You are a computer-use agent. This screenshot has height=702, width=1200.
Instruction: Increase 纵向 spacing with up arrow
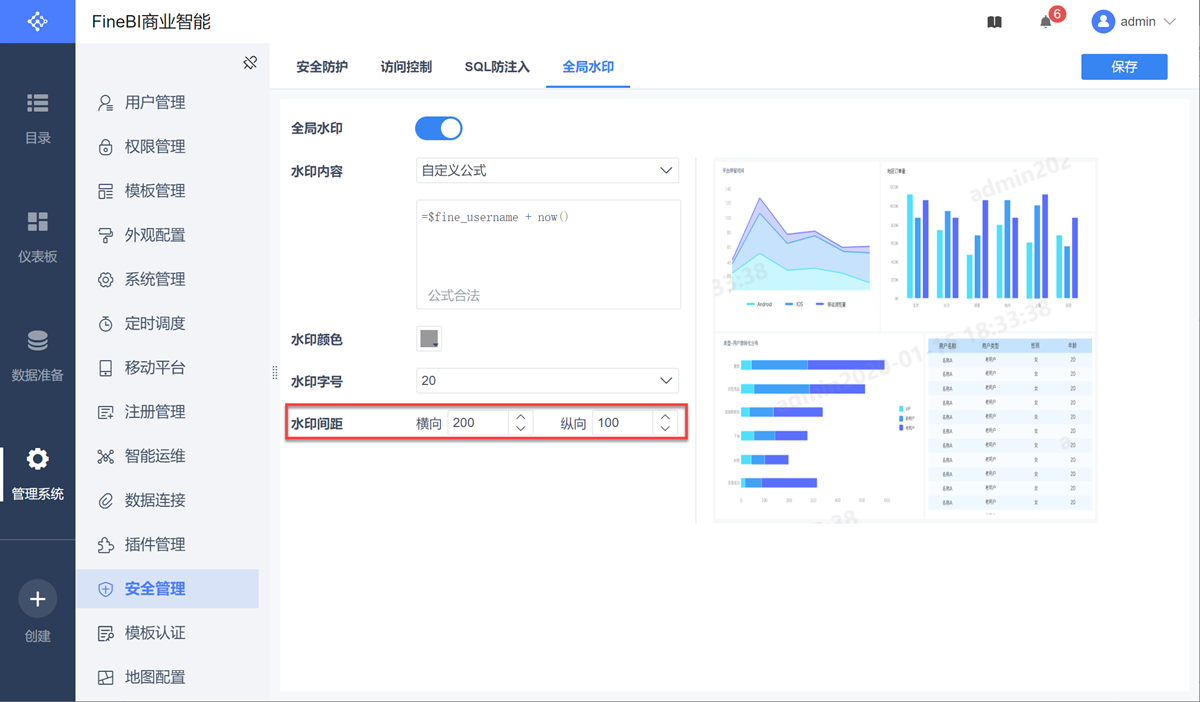pyautogui.click(x=665, y=417)
